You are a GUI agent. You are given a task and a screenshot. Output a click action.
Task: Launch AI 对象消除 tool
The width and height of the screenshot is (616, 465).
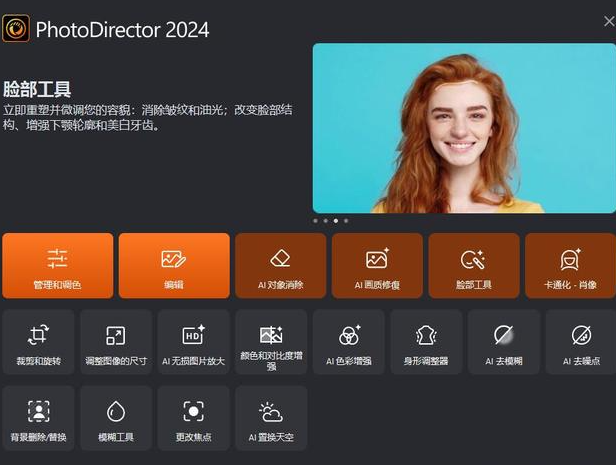point(280,266)
